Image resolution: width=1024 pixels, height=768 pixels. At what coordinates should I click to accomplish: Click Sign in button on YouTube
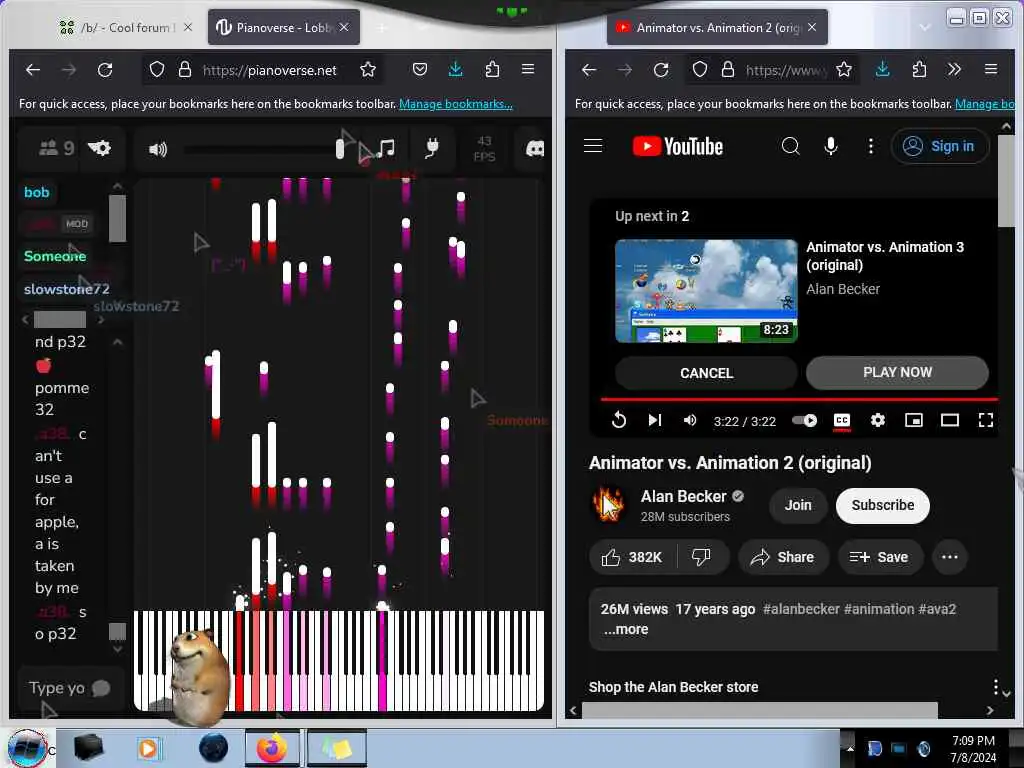click(x=939, y=146)
